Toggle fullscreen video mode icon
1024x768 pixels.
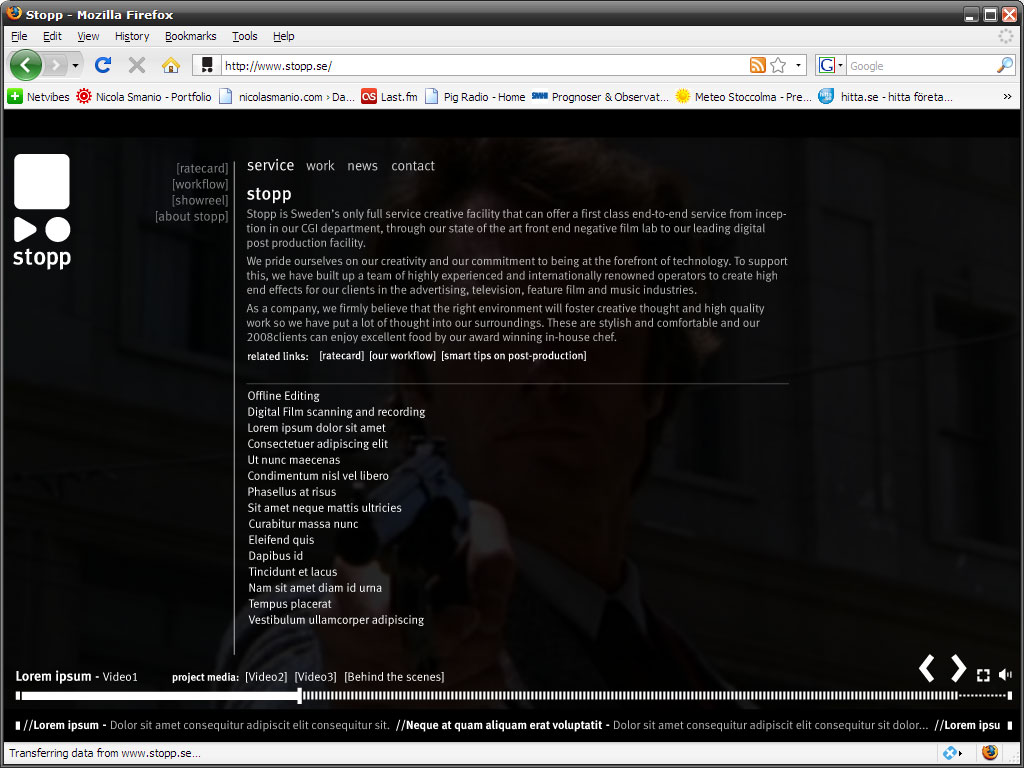(983, 675)
